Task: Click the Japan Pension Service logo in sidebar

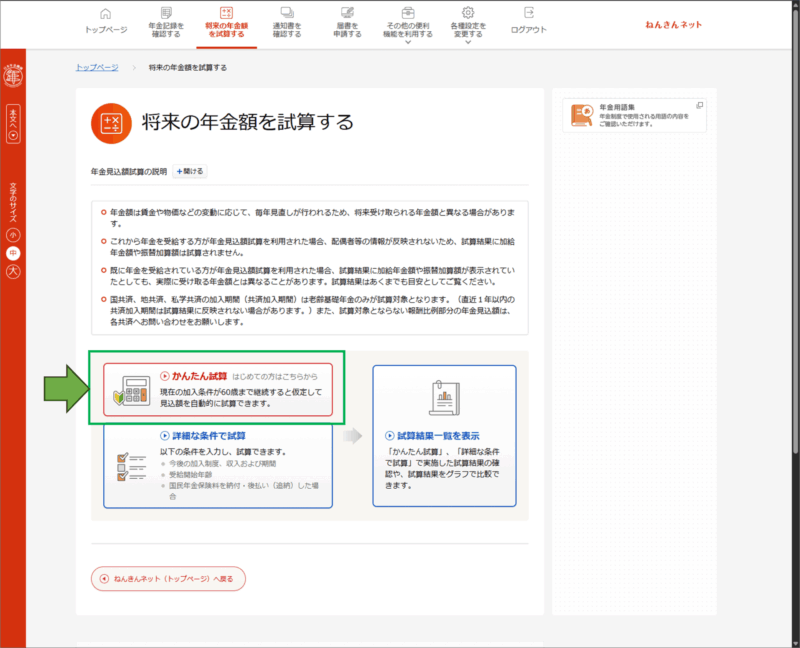Action: [14, 74]
